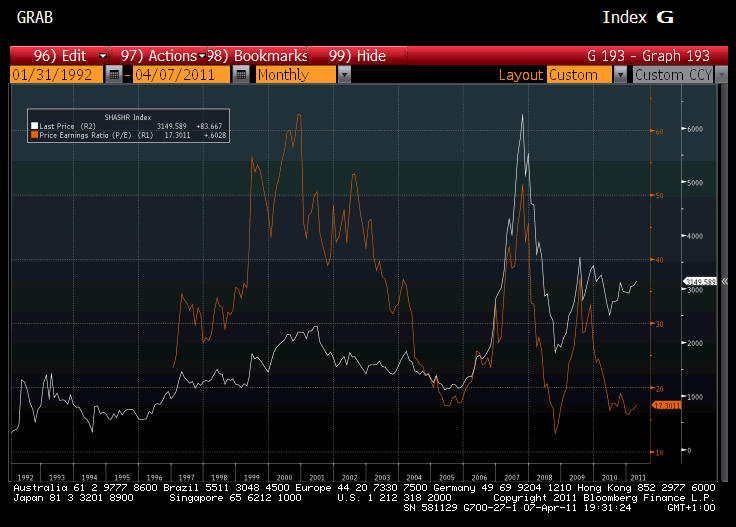Open the Layout Custom dropdown
The width and height of the screenshot is (736, 527).
(620, 75)
